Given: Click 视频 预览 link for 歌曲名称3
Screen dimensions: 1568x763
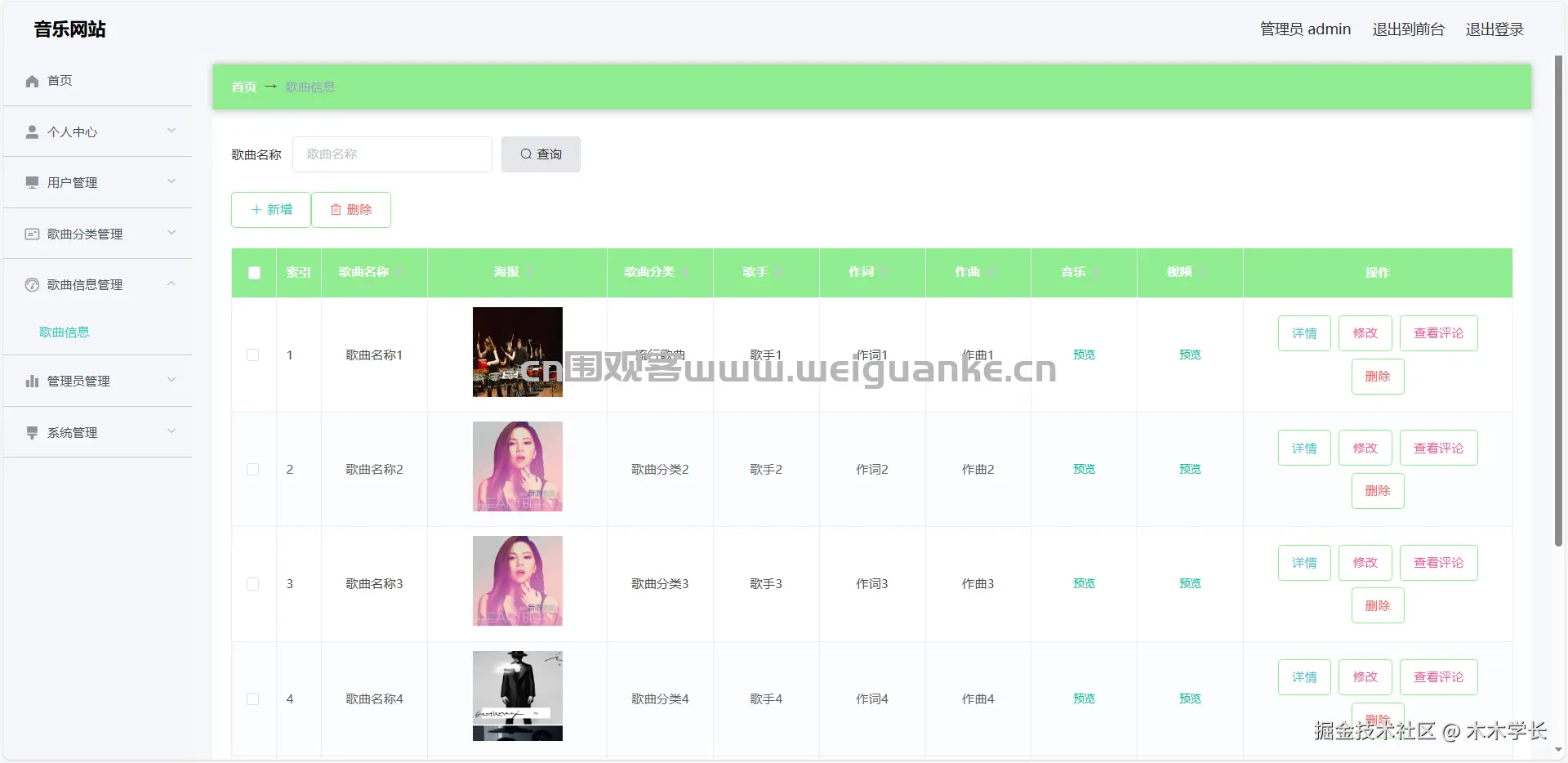Looking at the screenshot, I should tap(1190, 583).
